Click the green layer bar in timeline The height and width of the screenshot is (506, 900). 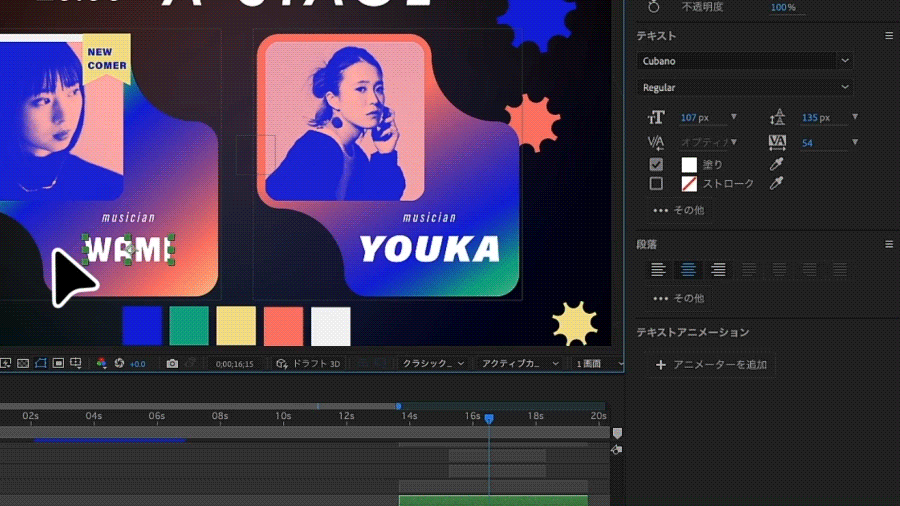pos(493,500)
